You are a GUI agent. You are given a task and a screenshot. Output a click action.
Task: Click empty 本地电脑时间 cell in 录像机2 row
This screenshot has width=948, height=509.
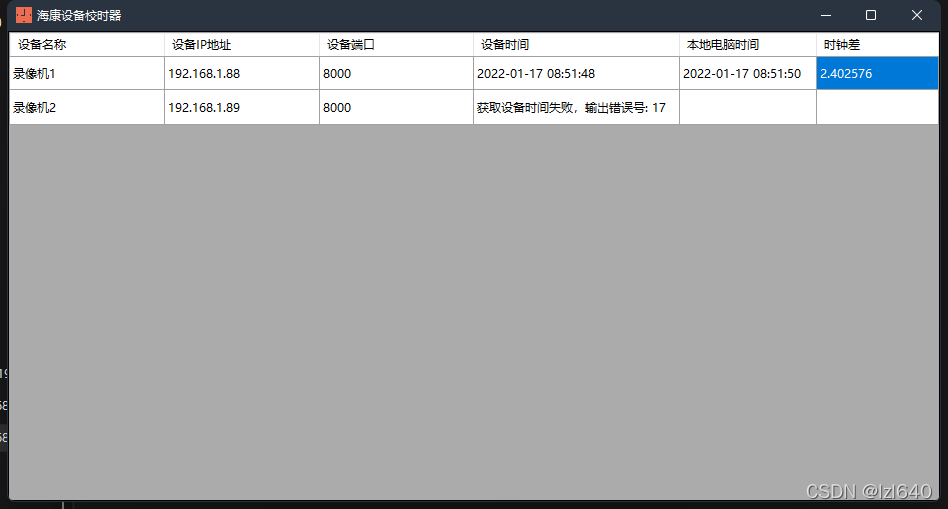748,108
